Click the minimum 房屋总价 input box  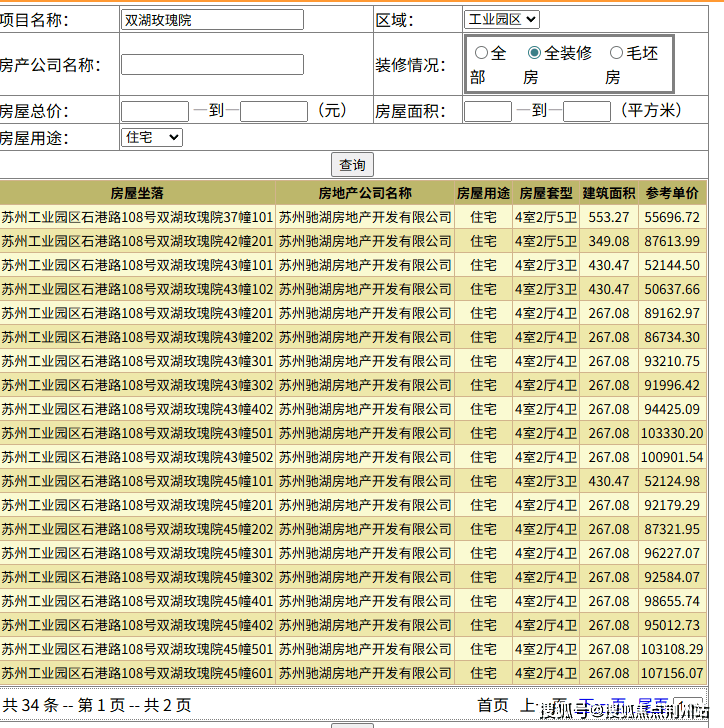coord(155,111)
